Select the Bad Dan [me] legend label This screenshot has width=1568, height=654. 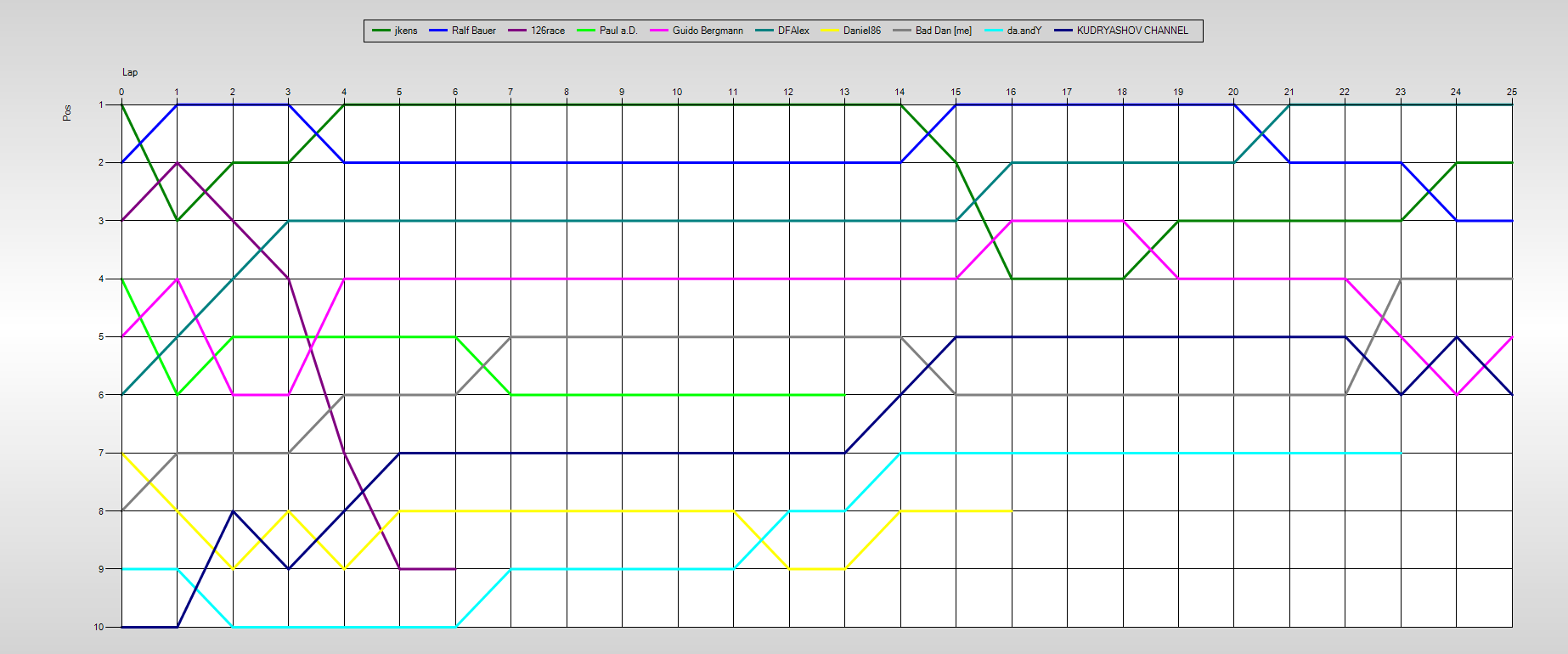[x=943, y=31]
